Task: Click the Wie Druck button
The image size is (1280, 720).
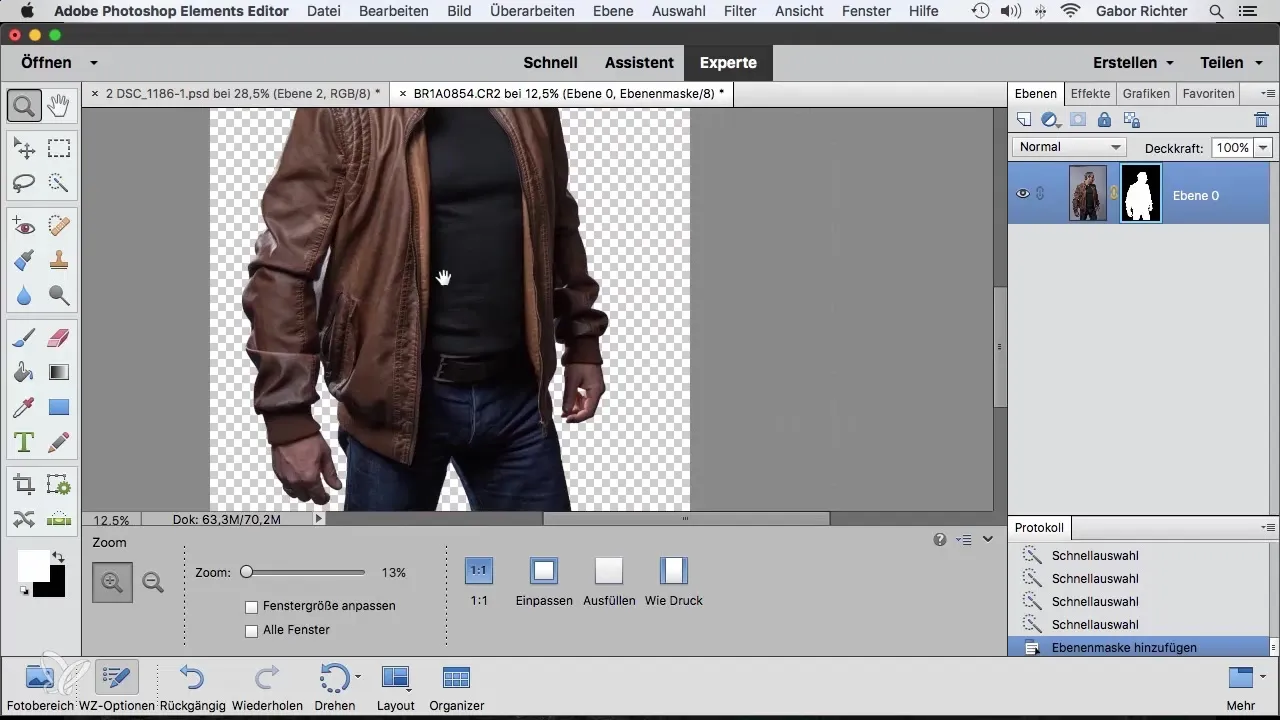Action: (674, 571)
